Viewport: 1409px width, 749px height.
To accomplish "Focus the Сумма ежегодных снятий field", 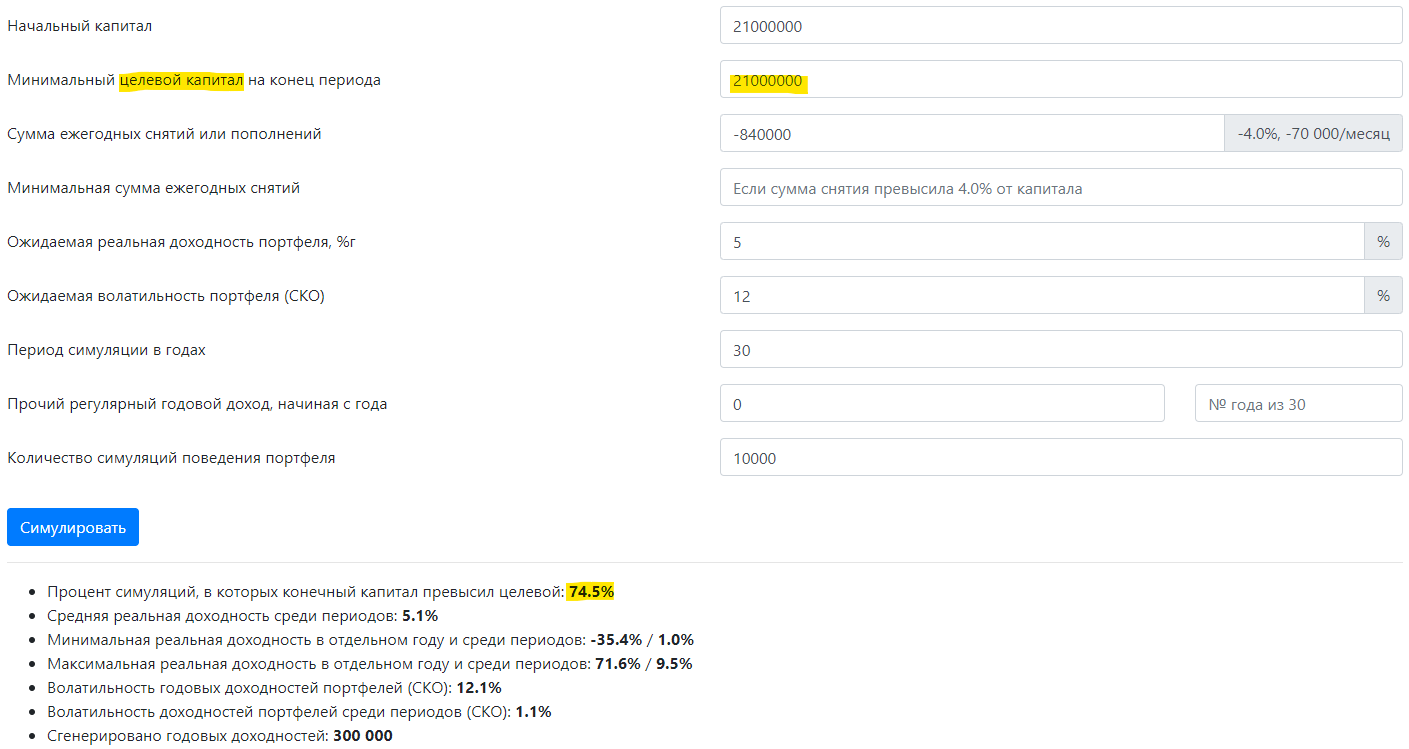I will 972,134.
